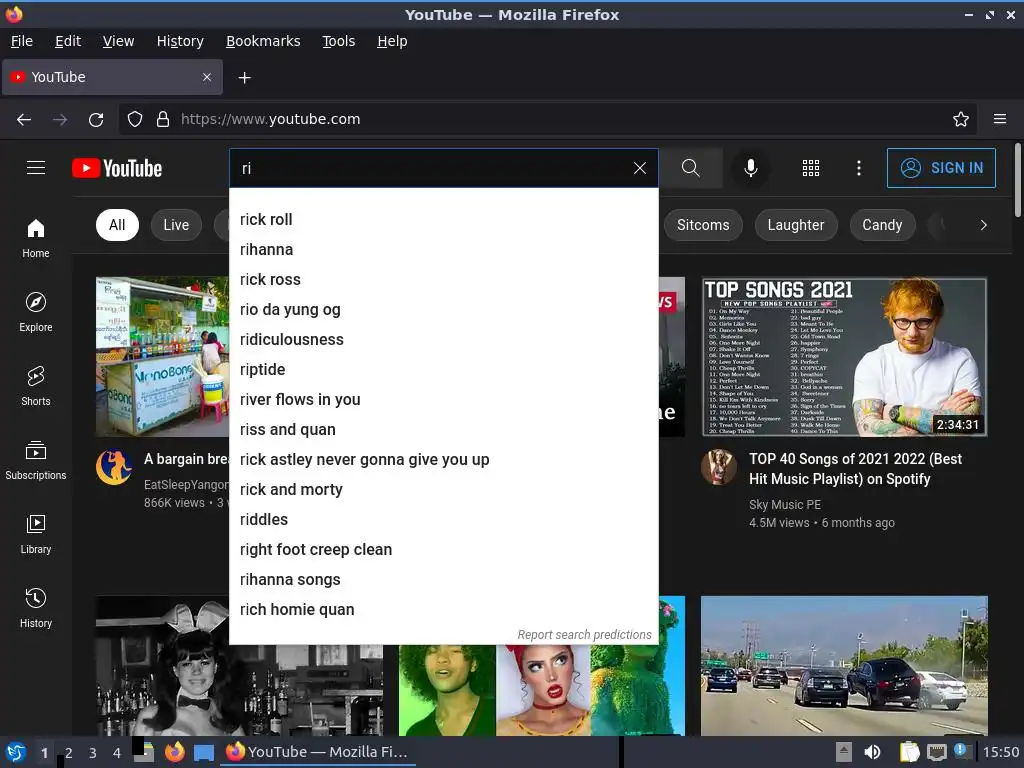
Task: Select the Live filter chip
Action: (x=176, y=225)
